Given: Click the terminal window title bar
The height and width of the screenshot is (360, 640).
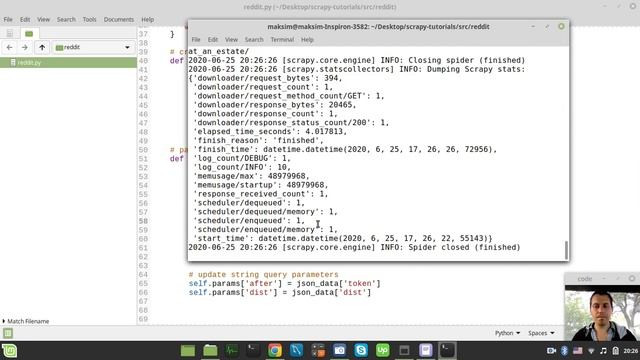Looking at the screenshot, I should 378,27.
